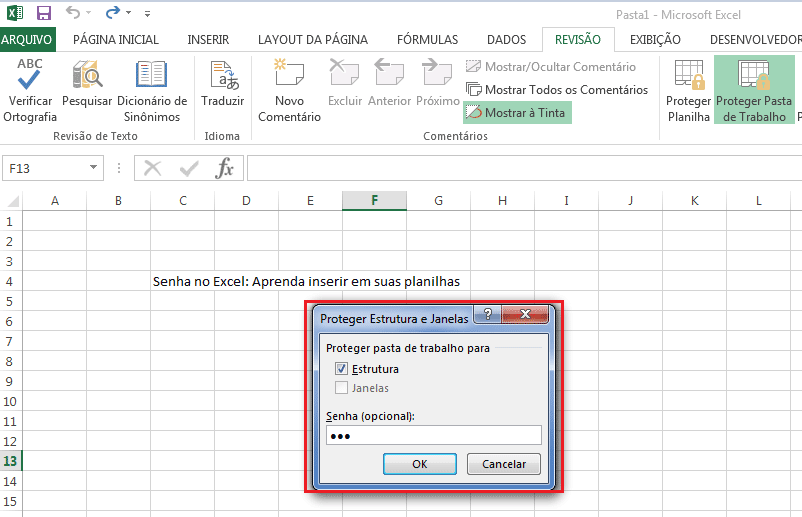Image resolution: width=802 pixels, height=517 pixels.
Task: Open the Pesquisar research tool
Action: (87, 76)
